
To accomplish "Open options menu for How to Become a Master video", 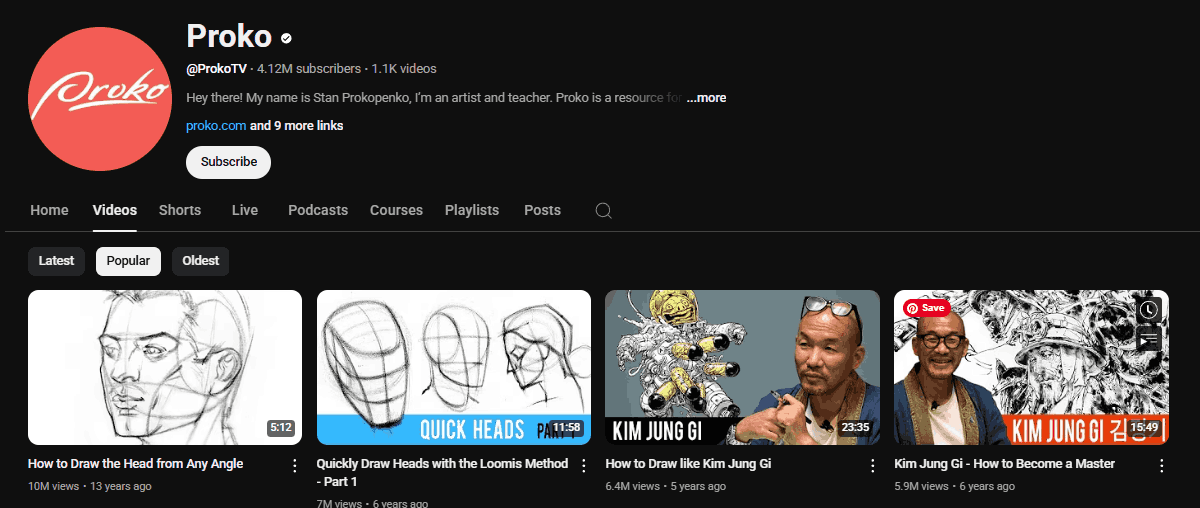I will point(1161,466).
